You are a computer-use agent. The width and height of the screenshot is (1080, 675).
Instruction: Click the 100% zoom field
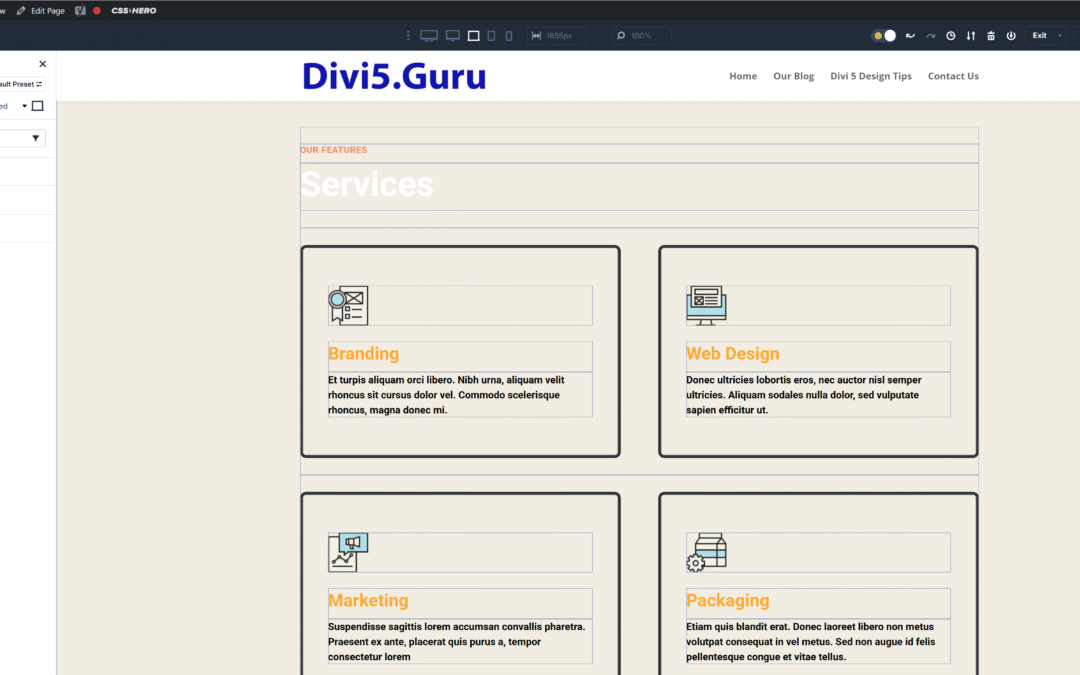click(642, 36)
